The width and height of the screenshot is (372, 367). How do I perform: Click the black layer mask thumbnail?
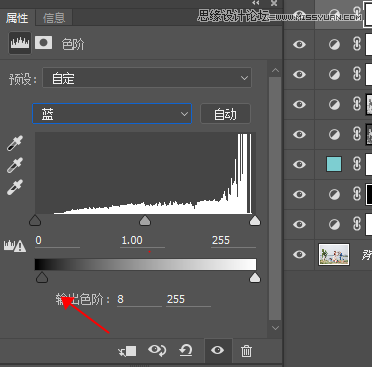[x=369, y=194]
